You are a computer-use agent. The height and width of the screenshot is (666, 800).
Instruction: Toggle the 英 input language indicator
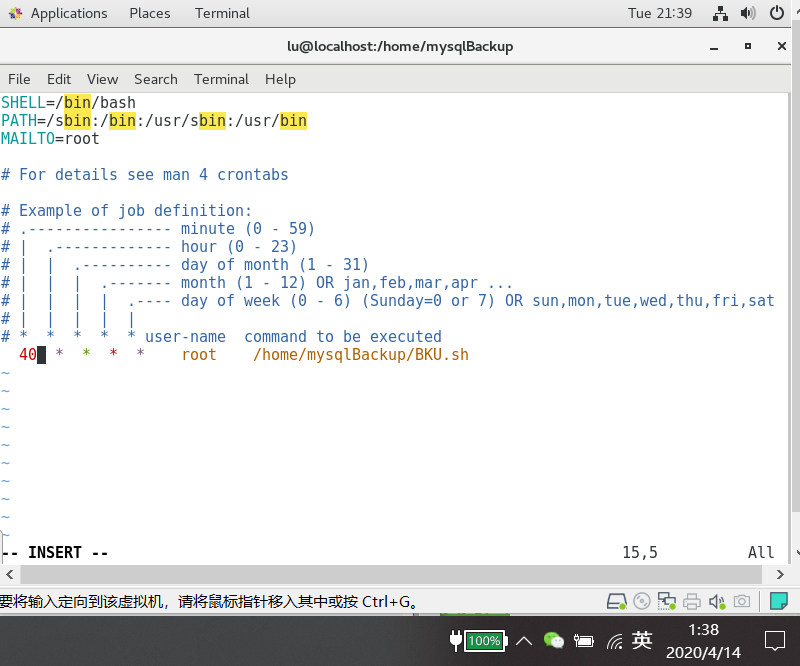641,641
